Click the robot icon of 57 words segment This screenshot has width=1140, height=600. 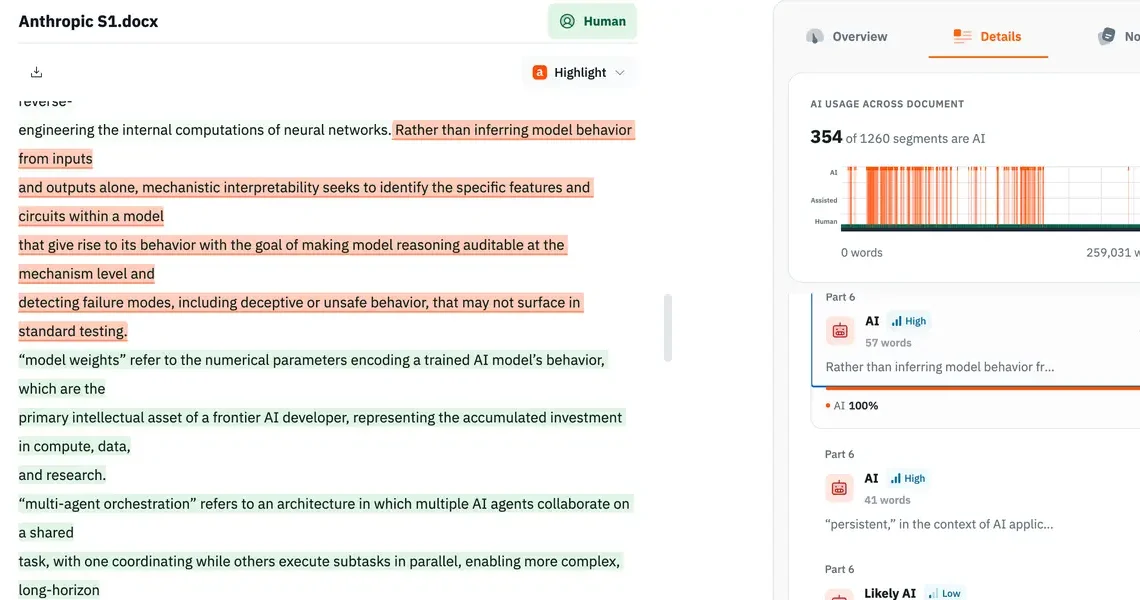coord(840,331)
